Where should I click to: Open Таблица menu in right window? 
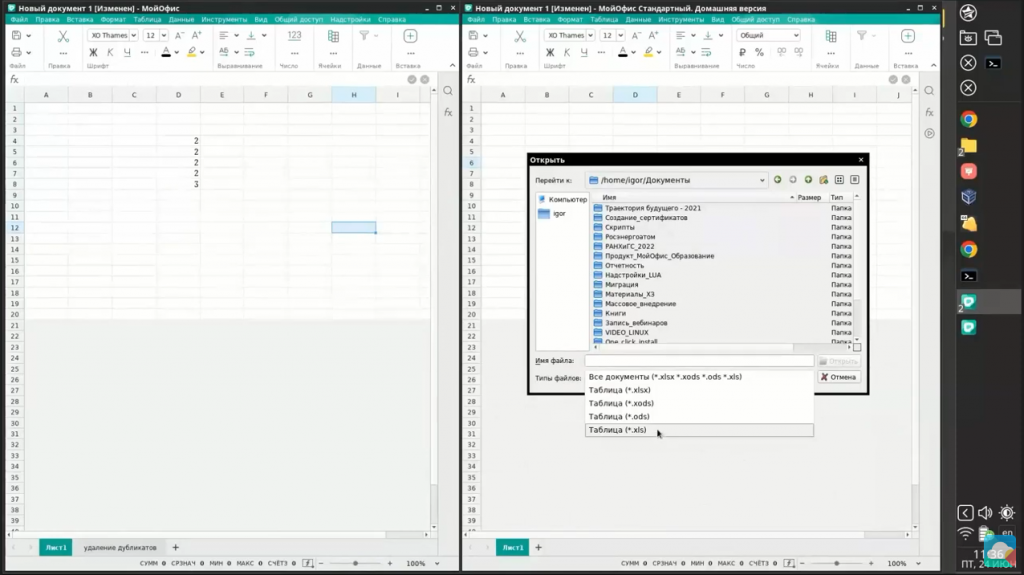point(604,20)
